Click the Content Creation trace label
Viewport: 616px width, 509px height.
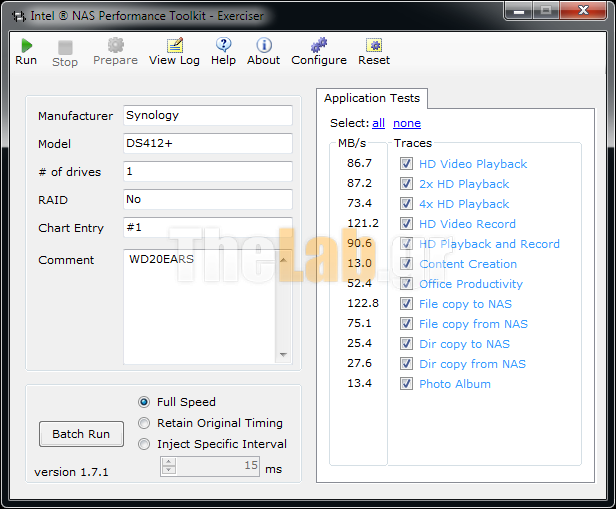468,264
